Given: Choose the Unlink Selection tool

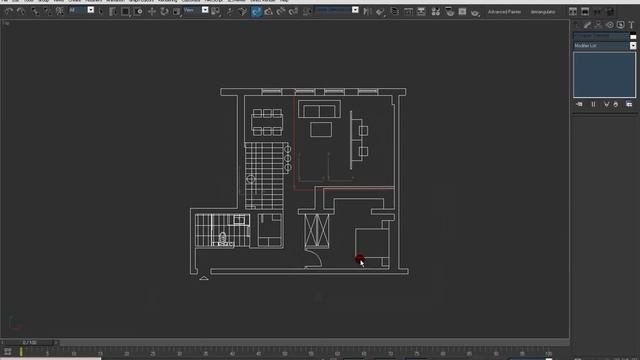Looking at the screenshot, I should tap(48, 11).
